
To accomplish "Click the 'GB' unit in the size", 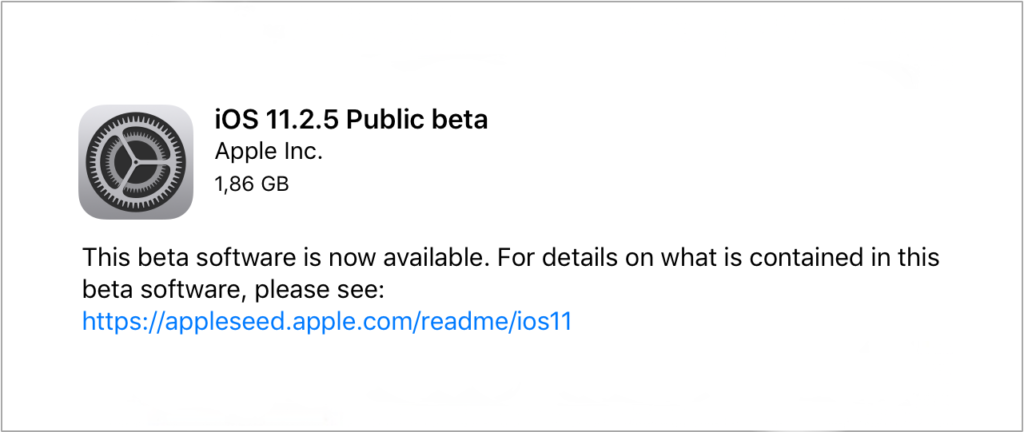I will (x=276, y=184).
